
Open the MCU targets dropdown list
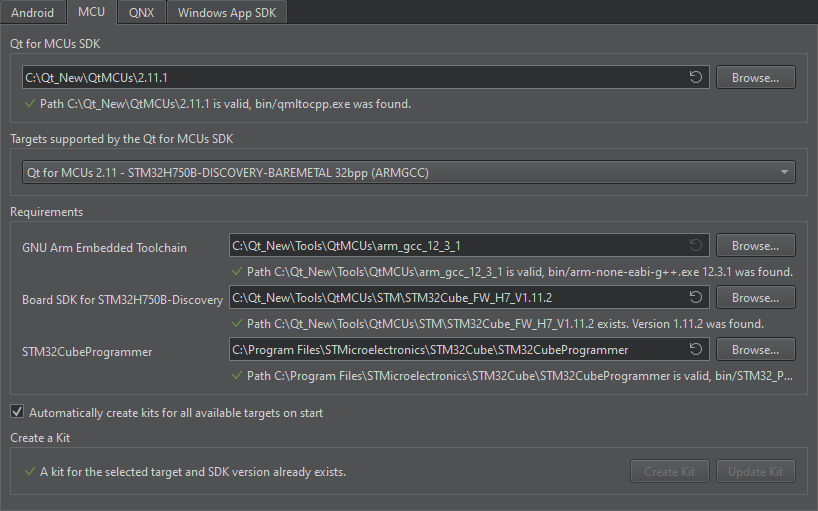tap(408, 172)
